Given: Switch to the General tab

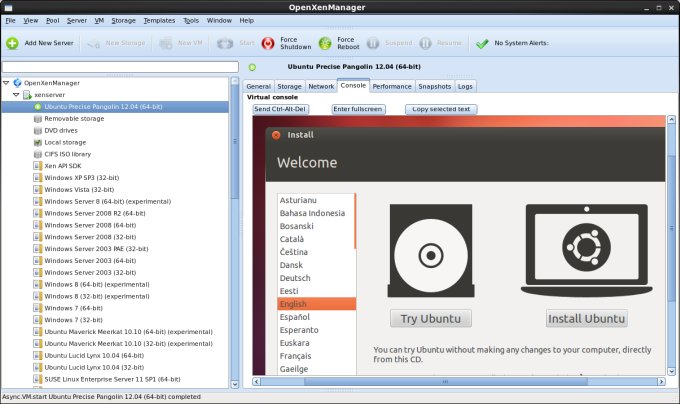Looking at the screenshot, I should tap(258, 86).
